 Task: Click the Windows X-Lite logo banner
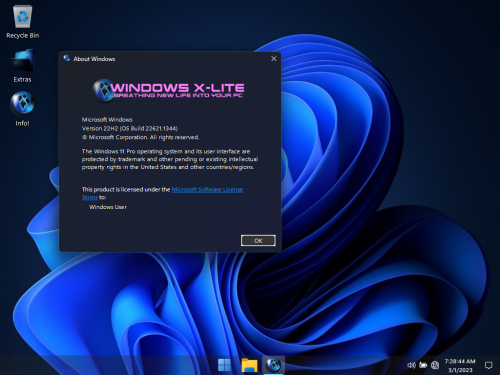(x=168, y=90)
